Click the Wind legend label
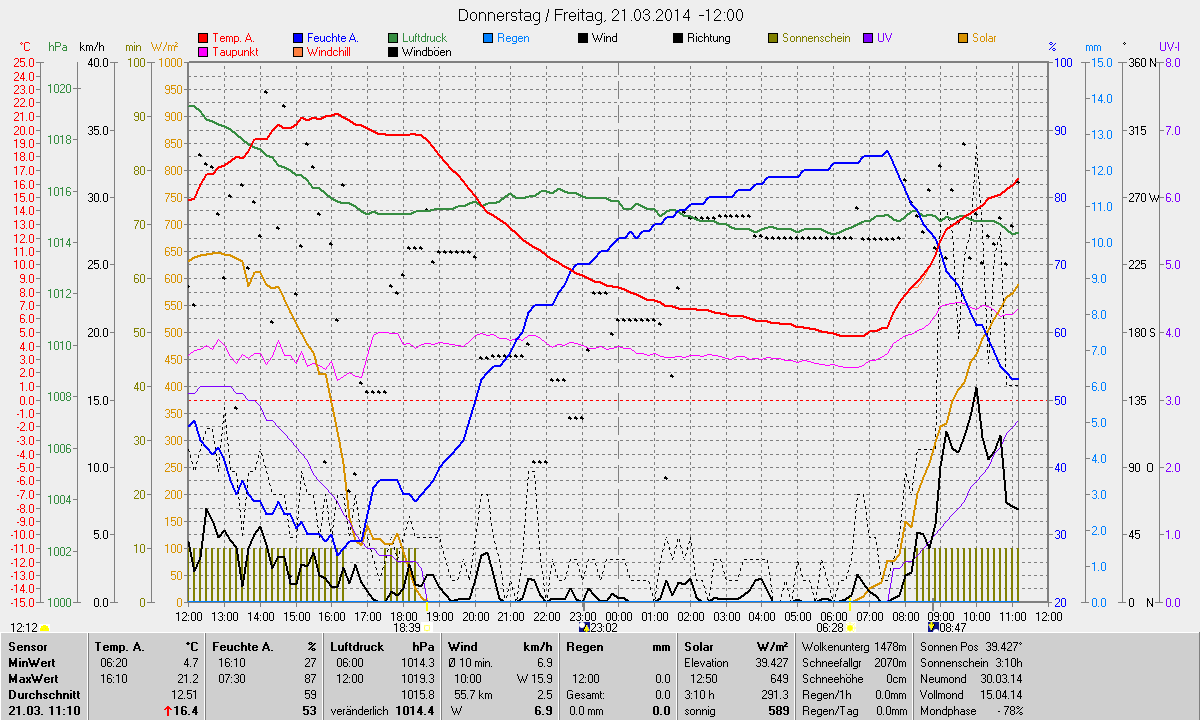Screen dimensions: 1200x720 pyautogui.click(x=604, y=38)
